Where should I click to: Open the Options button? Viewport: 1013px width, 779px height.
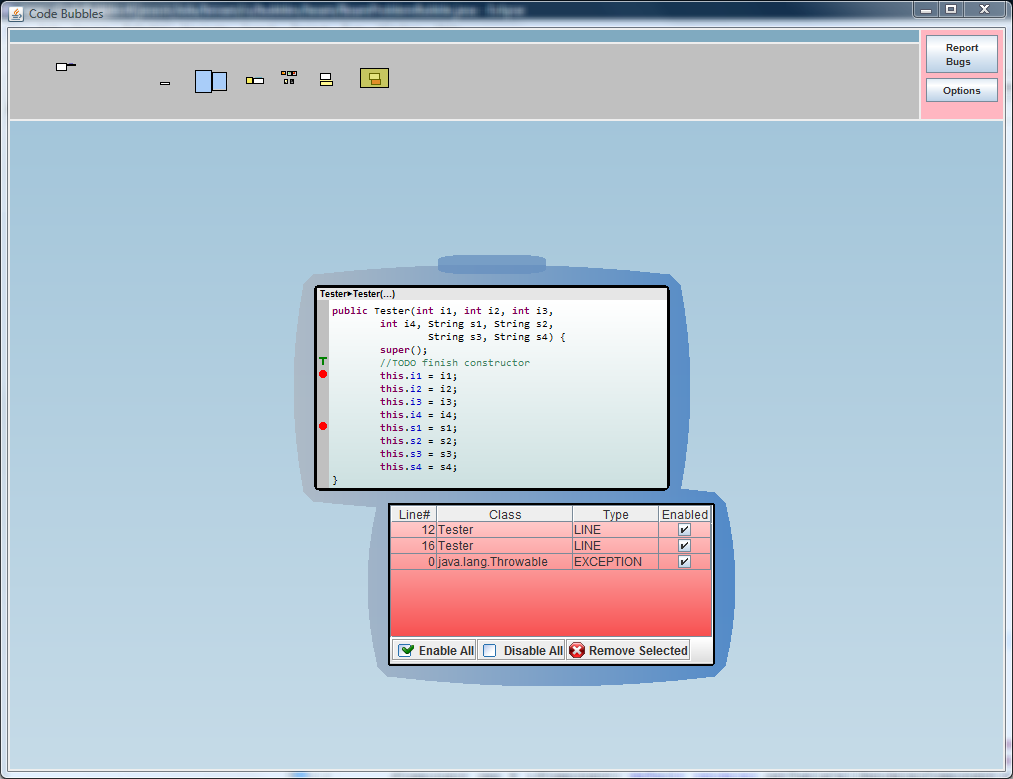click(x=961, y=90)
